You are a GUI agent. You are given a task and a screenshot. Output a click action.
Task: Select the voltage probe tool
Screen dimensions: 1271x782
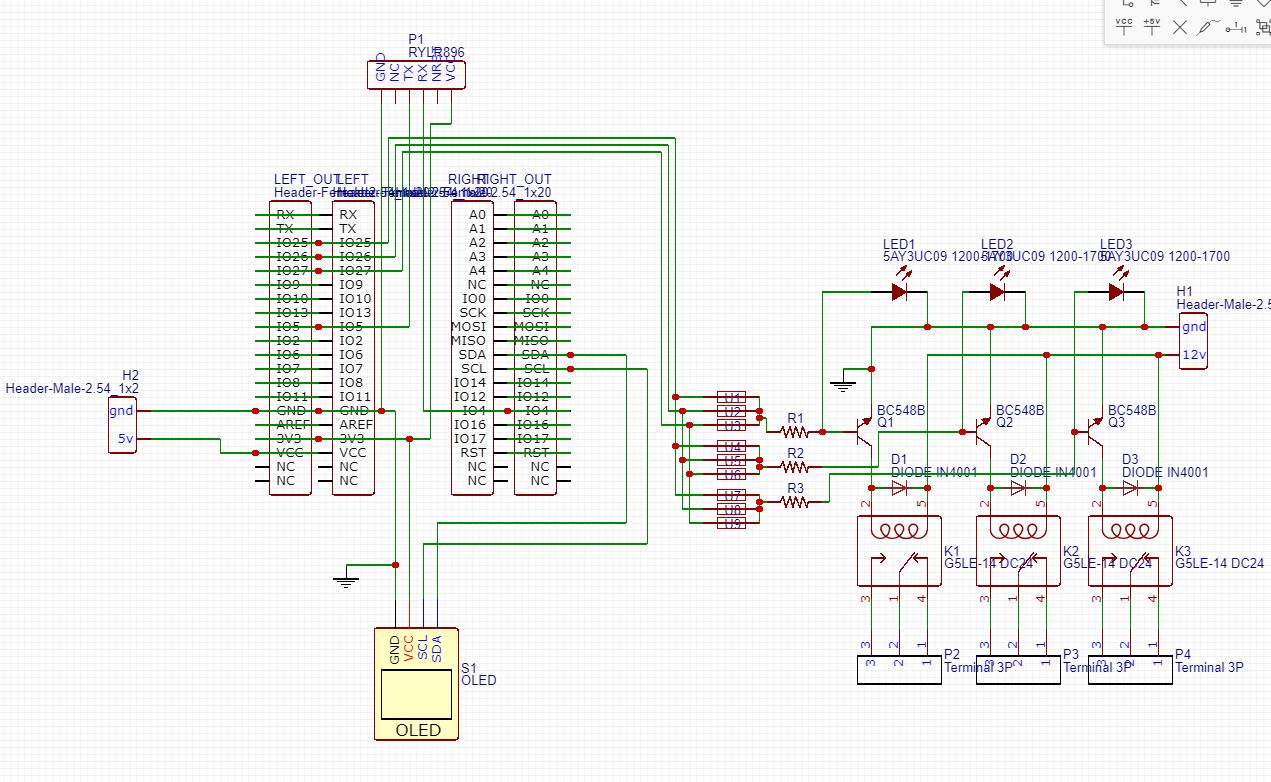(1208, 27)
